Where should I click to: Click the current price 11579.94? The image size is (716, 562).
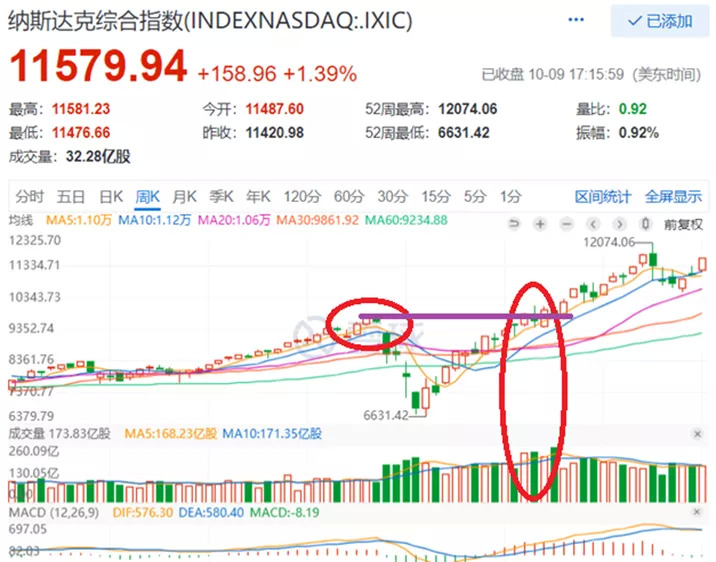click(98, 67)
